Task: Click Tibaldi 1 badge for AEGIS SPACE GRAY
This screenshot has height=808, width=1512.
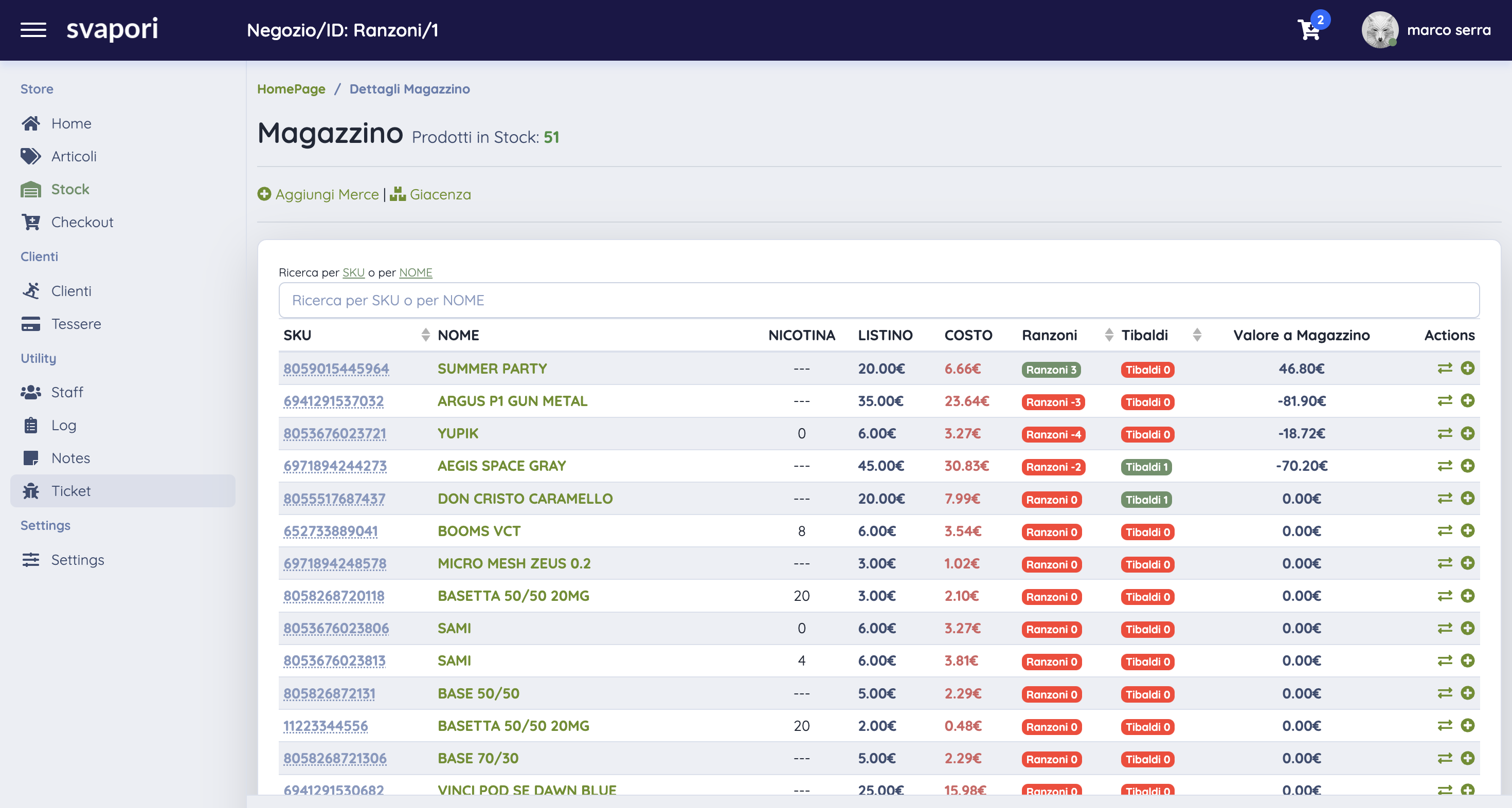Action: [x=1146, y=467]
